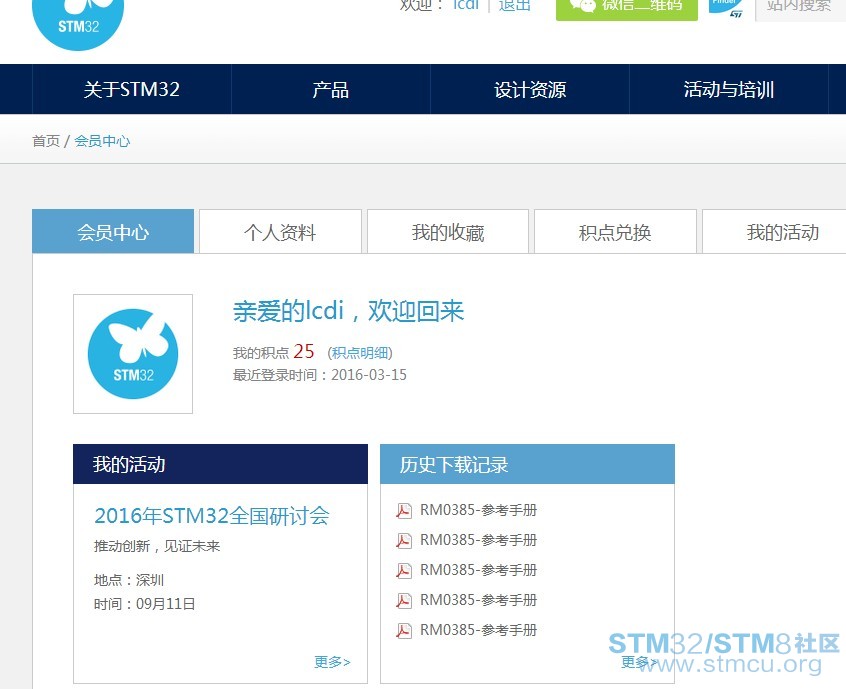Open the WeChat QR code button
The height and width of the screenshot is (689, 846).
(x=627, y=9)
